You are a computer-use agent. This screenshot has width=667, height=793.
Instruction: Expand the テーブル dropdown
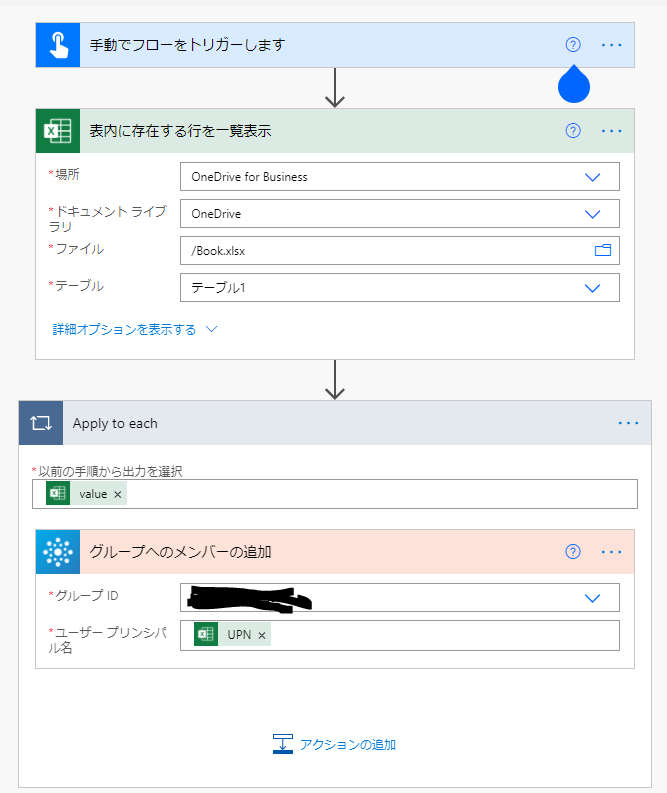click(592, 288)
